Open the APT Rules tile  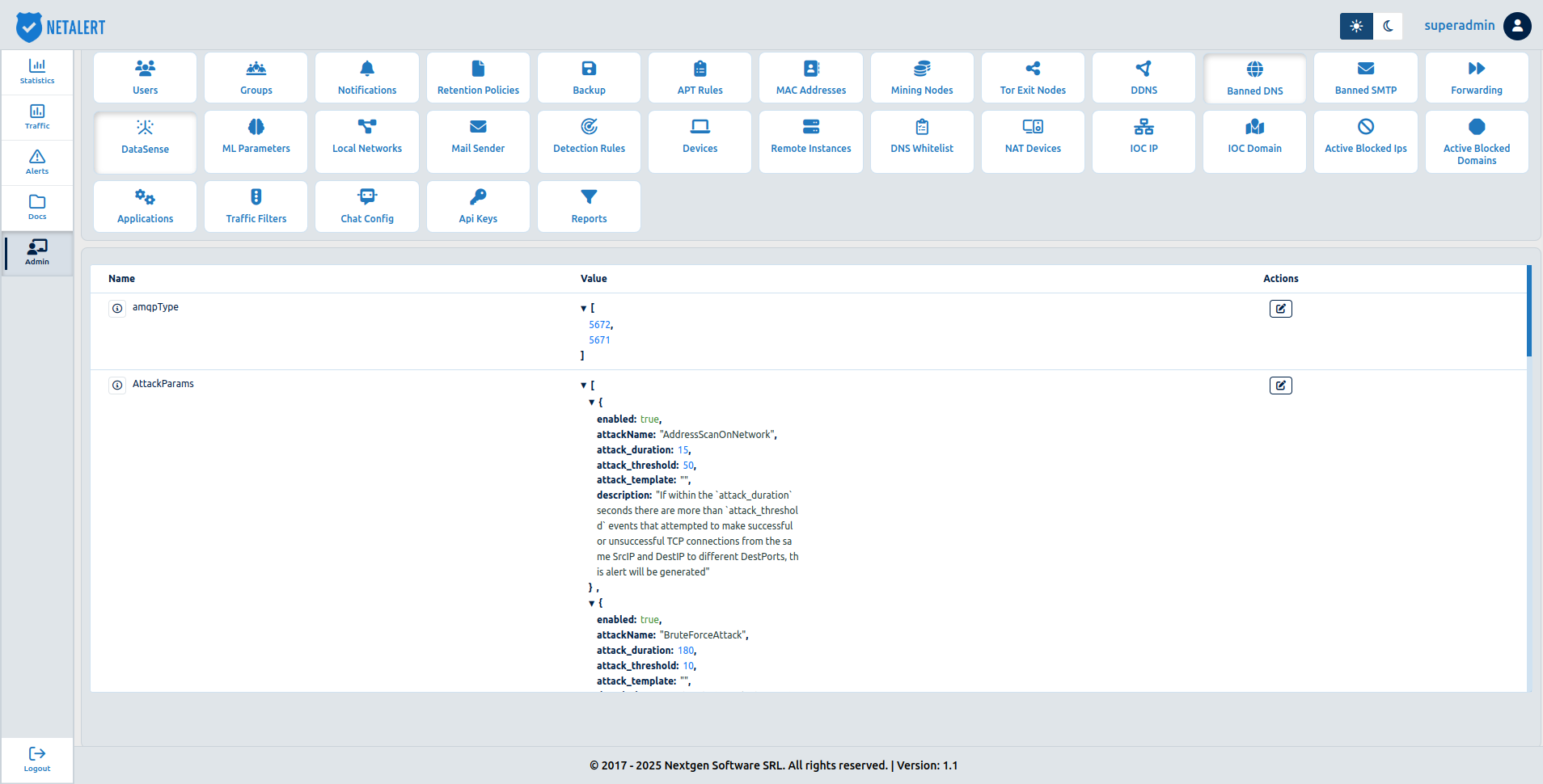click(x=700, y=78)
